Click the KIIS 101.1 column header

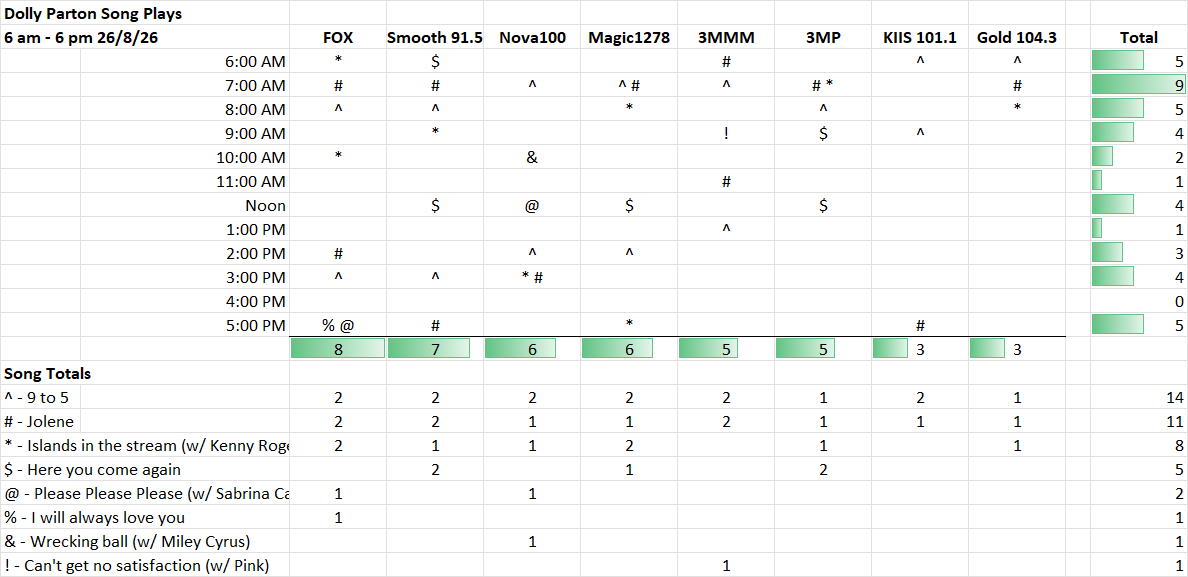(920, 37)
